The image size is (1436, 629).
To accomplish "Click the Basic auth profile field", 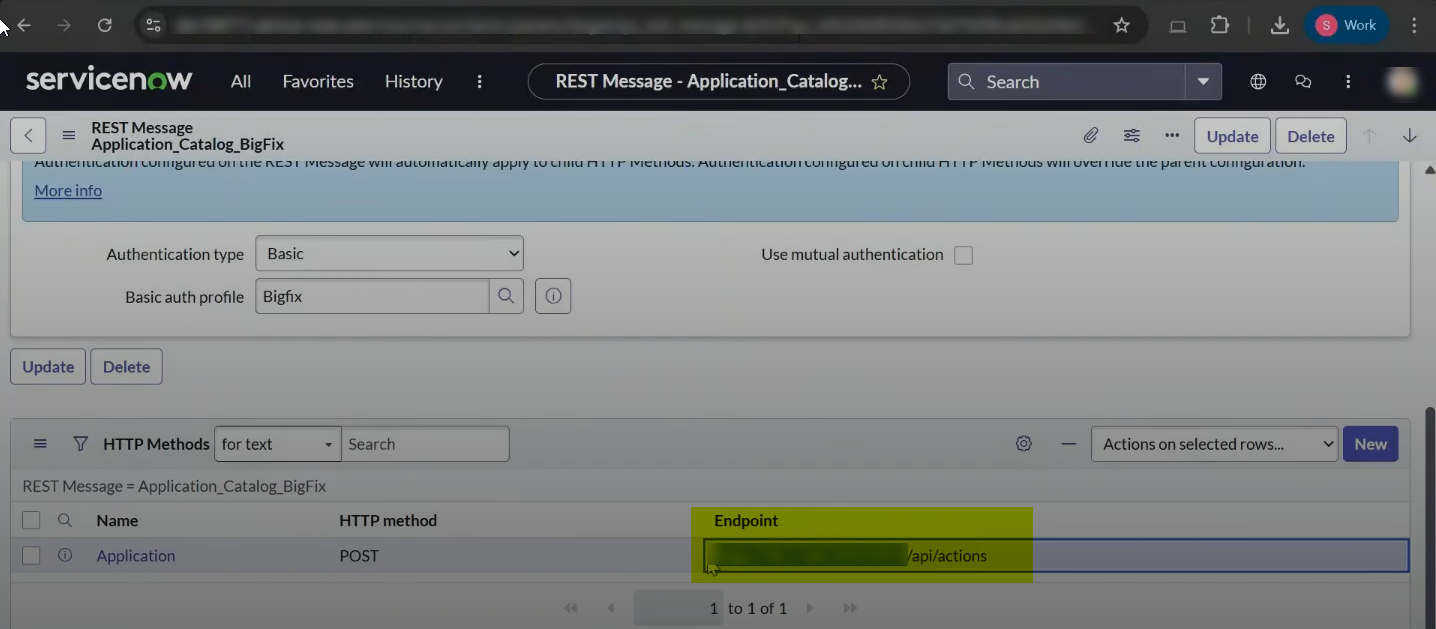I will pyautogui.click(x=372, y=296).
